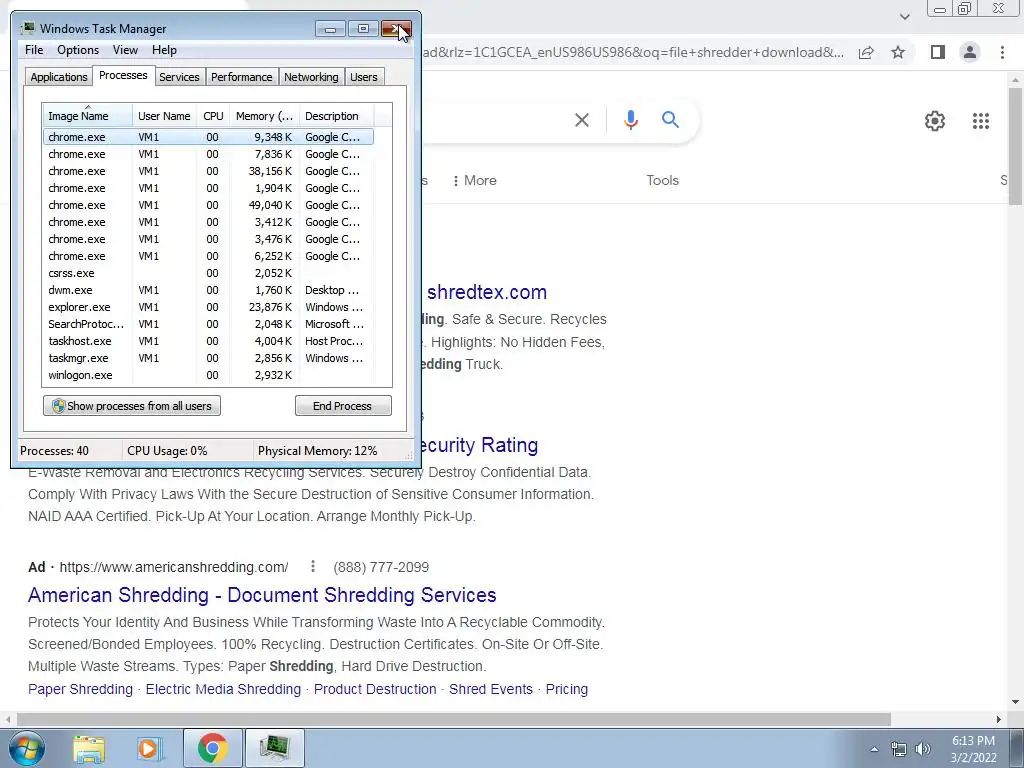Screen dimensions: 1024x768
Task: Clear the search box with the X icon
Action: pos(581,120)
